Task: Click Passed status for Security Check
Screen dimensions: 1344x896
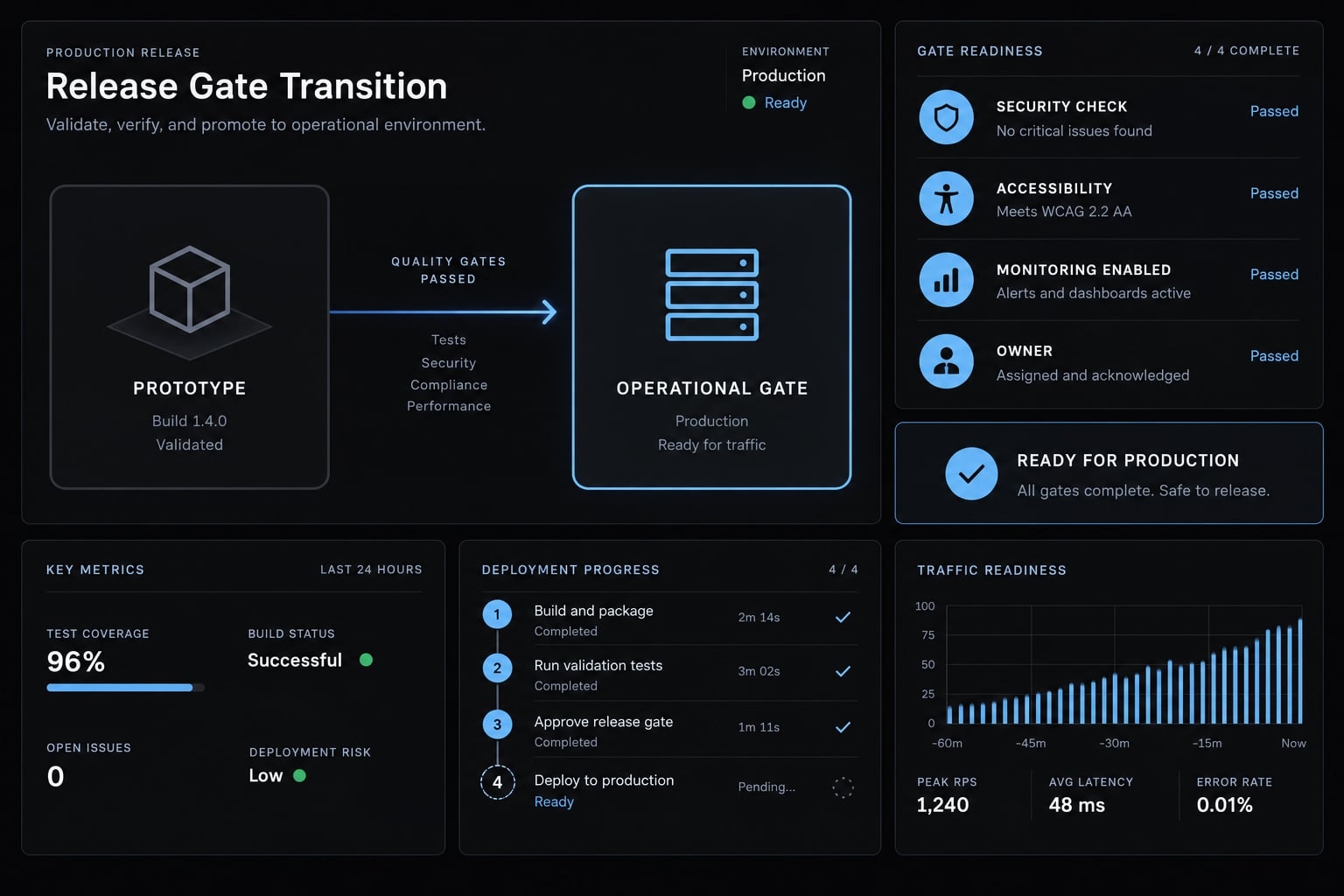Action: coord(1274,111)
